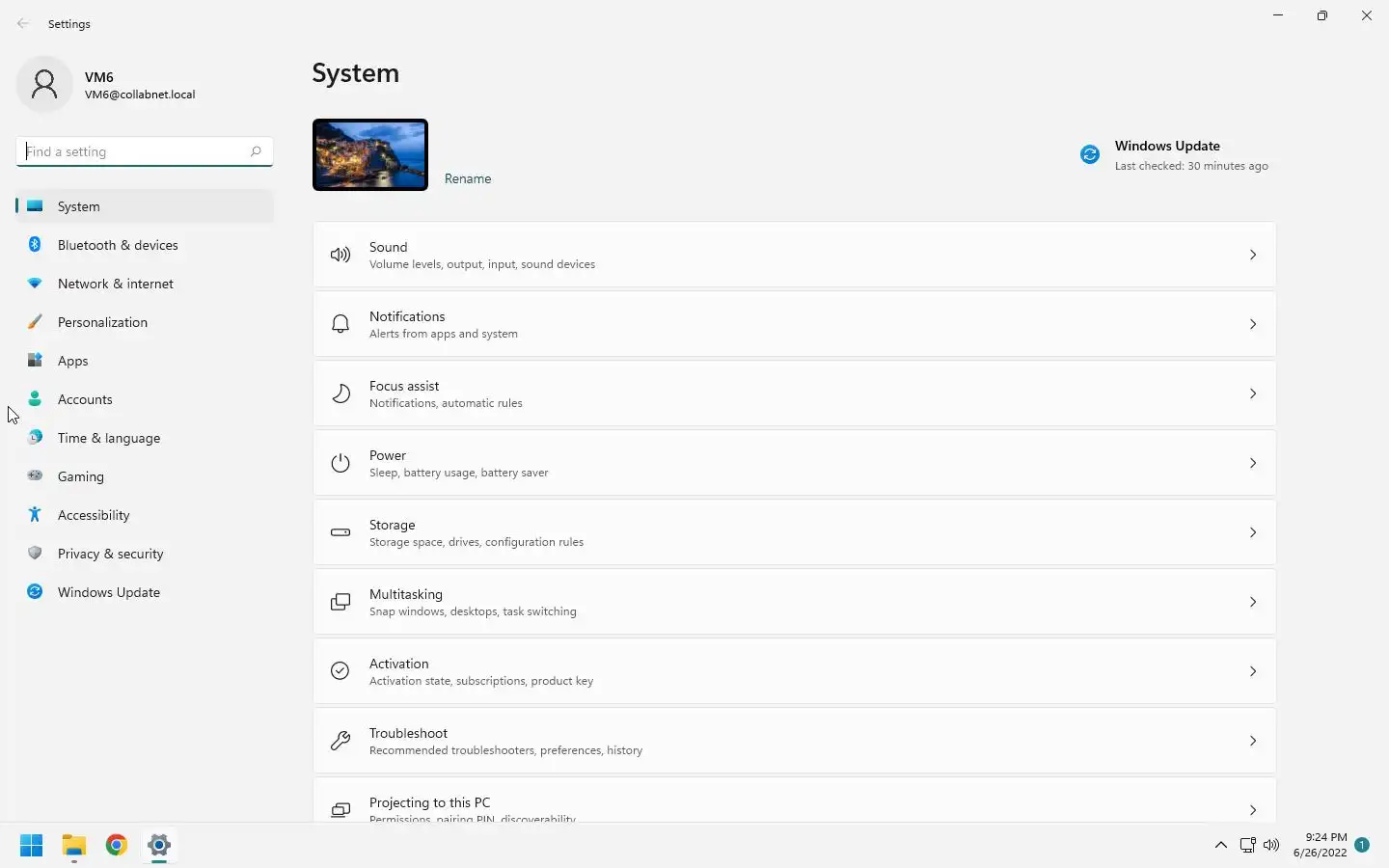Click the Windows Update refresh icon at top right
This screenshot has height=868, width=1389.
point(1090,155)
